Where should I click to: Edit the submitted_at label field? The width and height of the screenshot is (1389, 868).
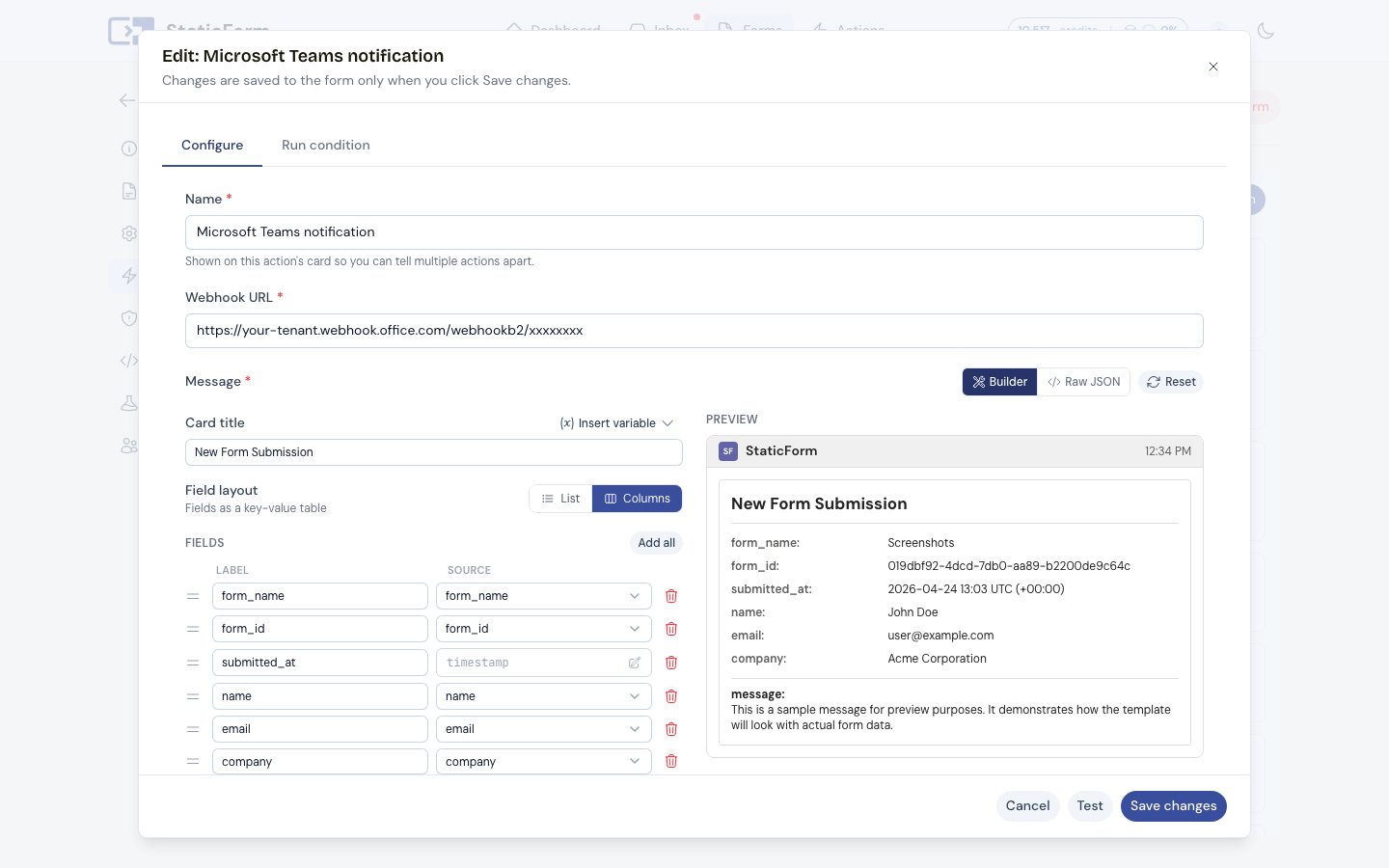320,663
